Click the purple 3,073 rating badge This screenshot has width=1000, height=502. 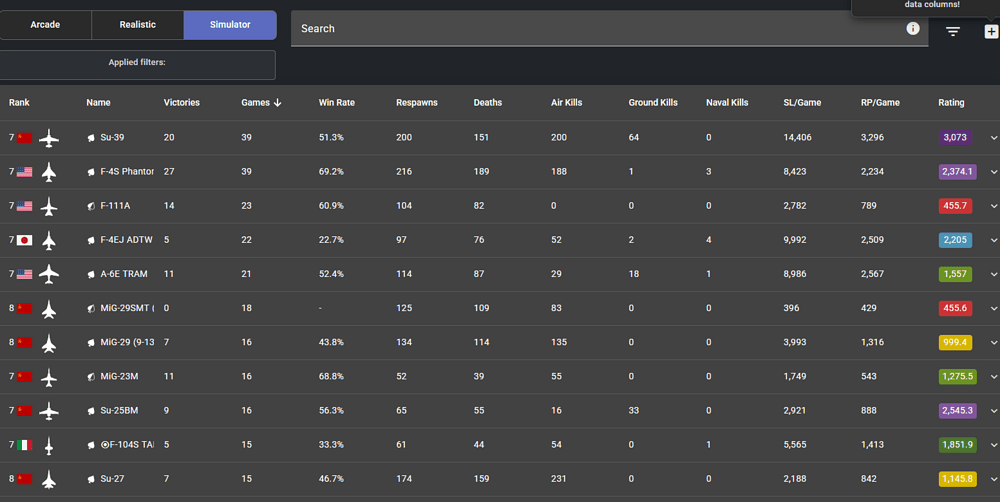[x=955, y=138]
